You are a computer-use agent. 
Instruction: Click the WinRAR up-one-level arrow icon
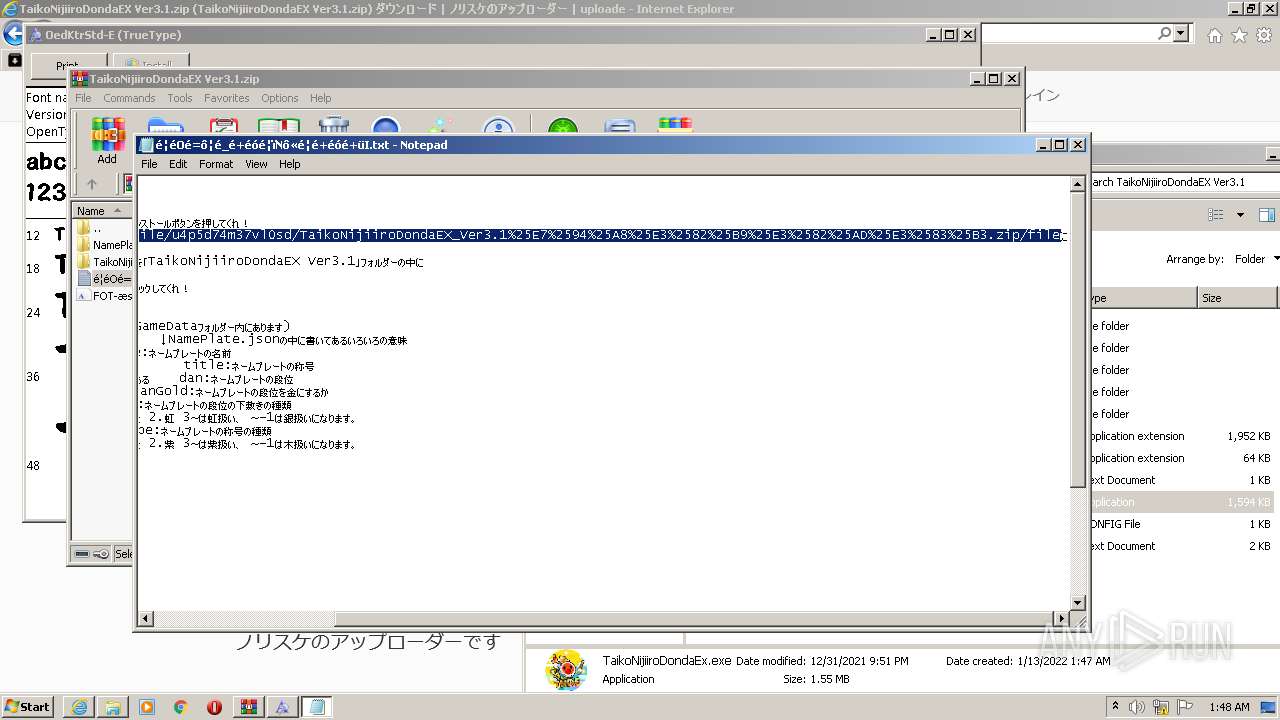92,184
